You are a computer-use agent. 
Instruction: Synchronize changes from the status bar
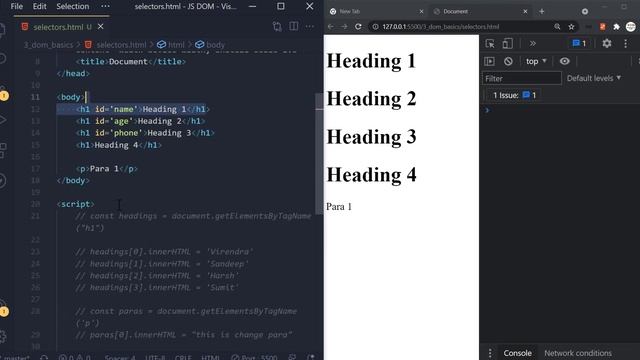tap(44, 357)
